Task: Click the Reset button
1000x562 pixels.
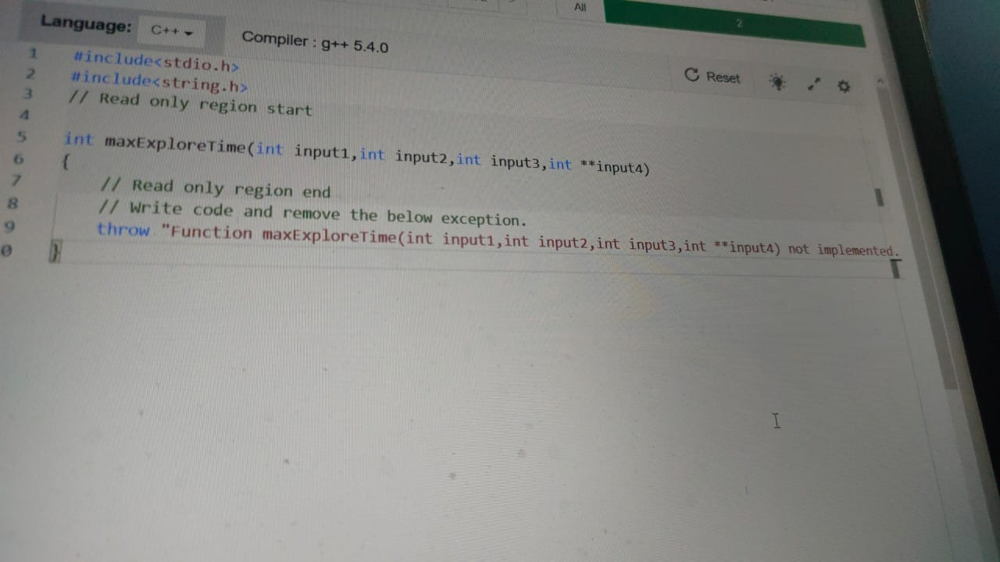Action: coord(712,77)
